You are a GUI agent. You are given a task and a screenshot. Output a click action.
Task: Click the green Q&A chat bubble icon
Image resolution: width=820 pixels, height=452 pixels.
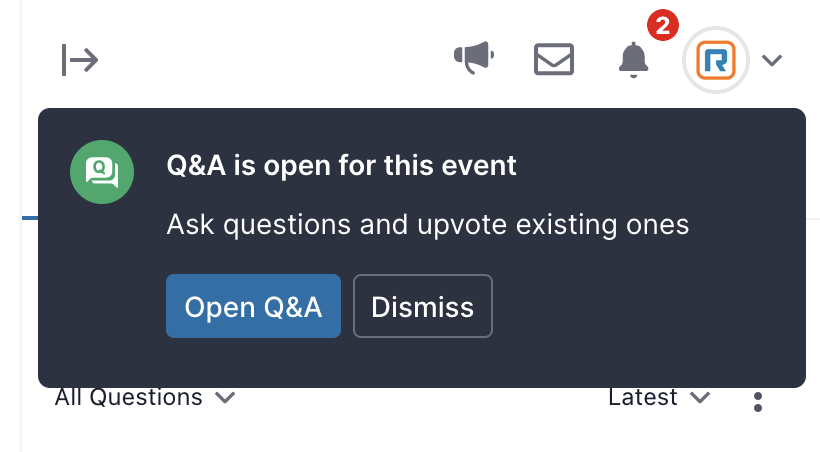pos(102,172)
